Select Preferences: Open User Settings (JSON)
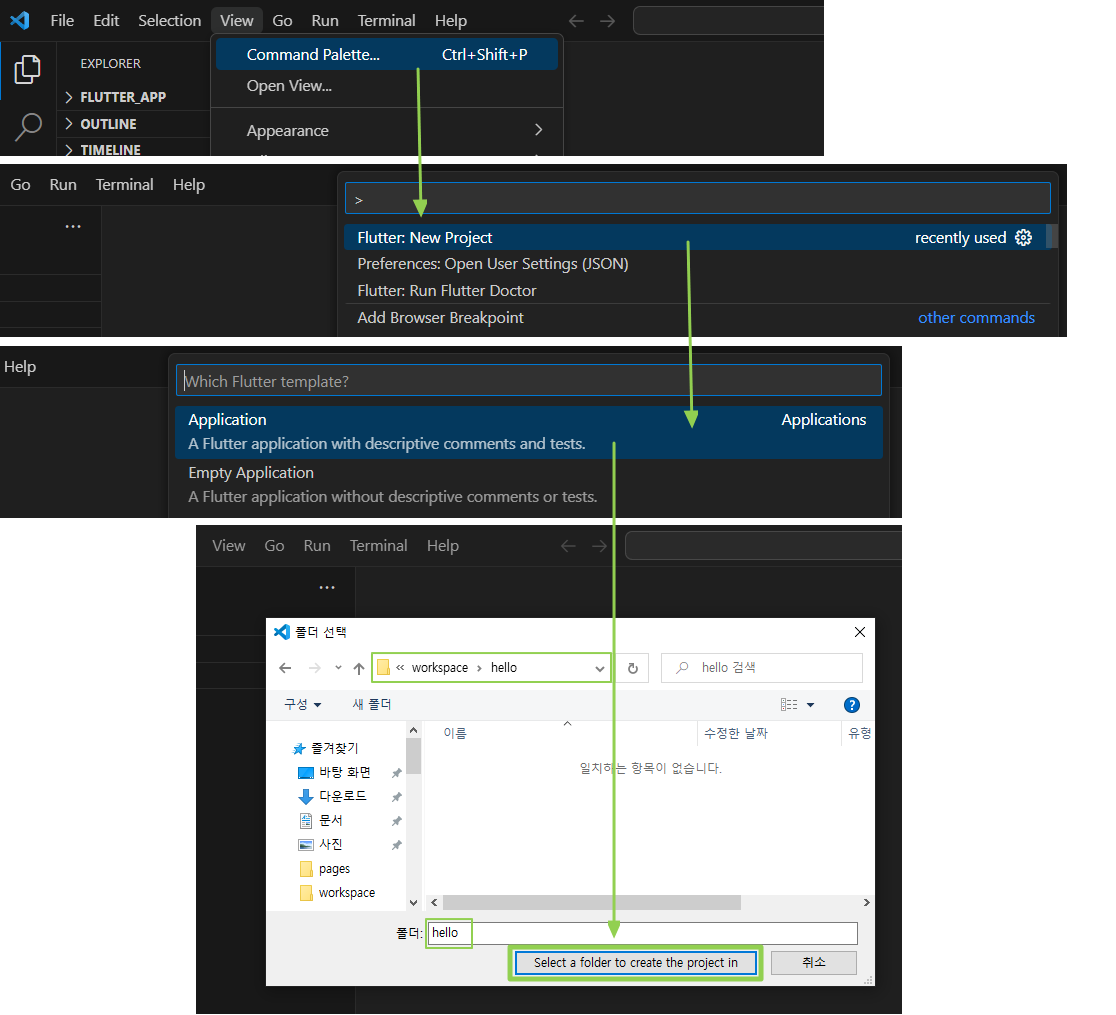 696,264
